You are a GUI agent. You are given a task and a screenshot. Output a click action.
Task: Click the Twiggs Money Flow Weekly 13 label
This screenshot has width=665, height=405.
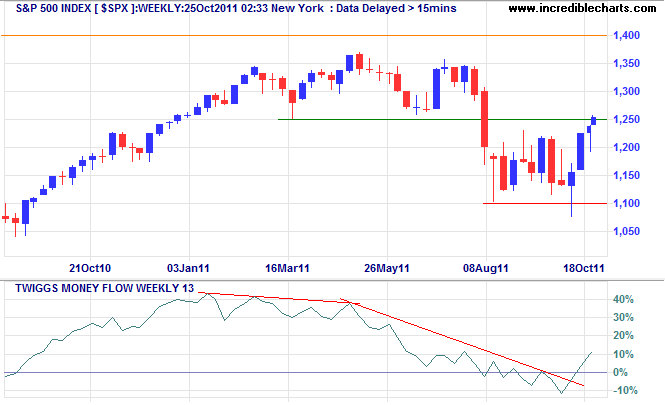point(104,288)
